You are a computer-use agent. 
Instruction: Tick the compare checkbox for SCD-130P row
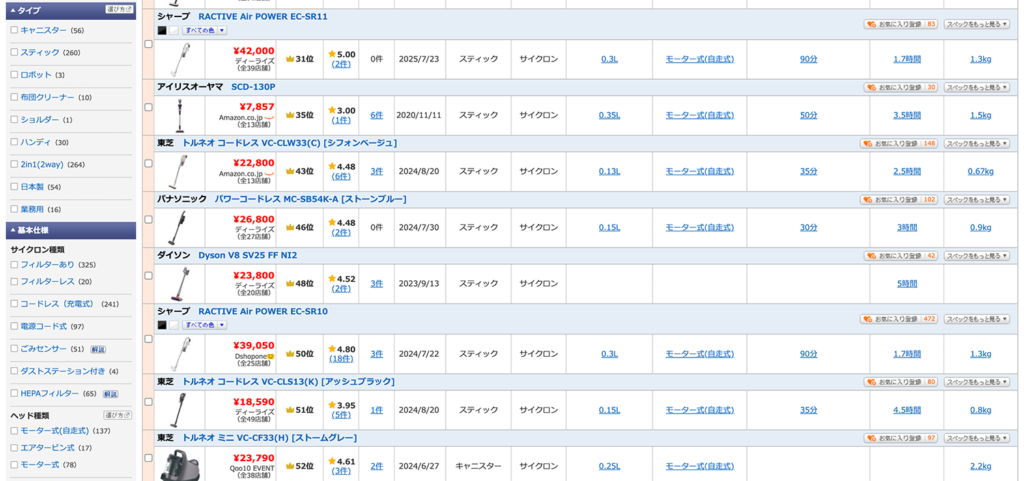point(148,106)
